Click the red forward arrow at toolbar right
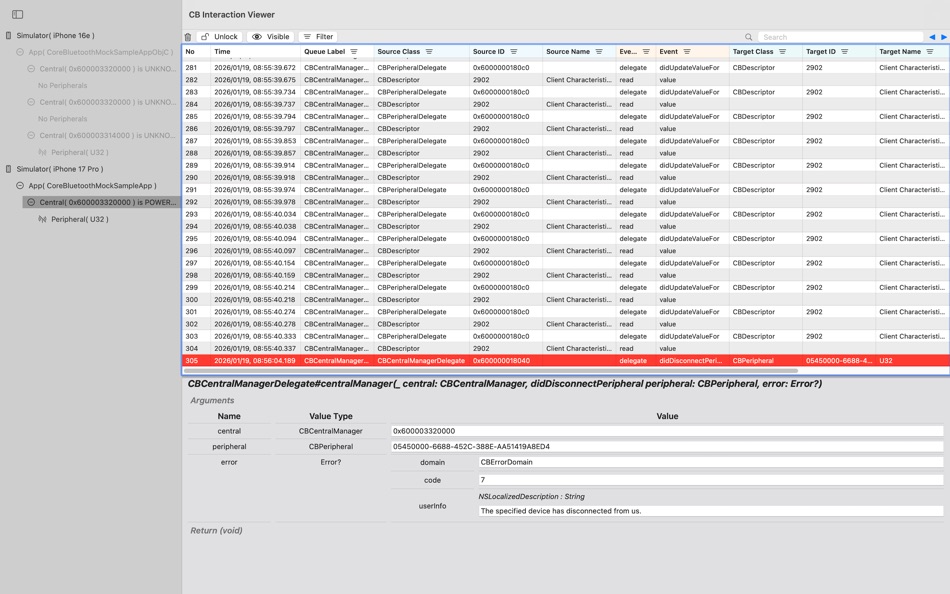Image resolution: width=950 pixels, height=594 pixels. pyautogui.click(x=942, y=37)
